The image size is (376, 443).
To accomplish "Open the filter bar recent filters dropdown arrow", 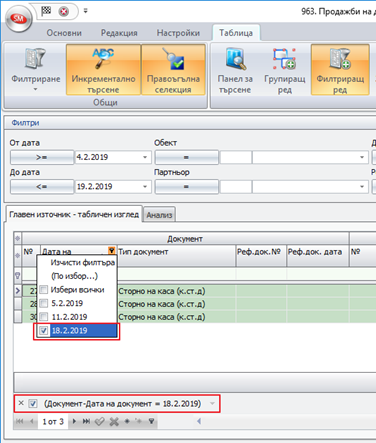I will 212,404.
